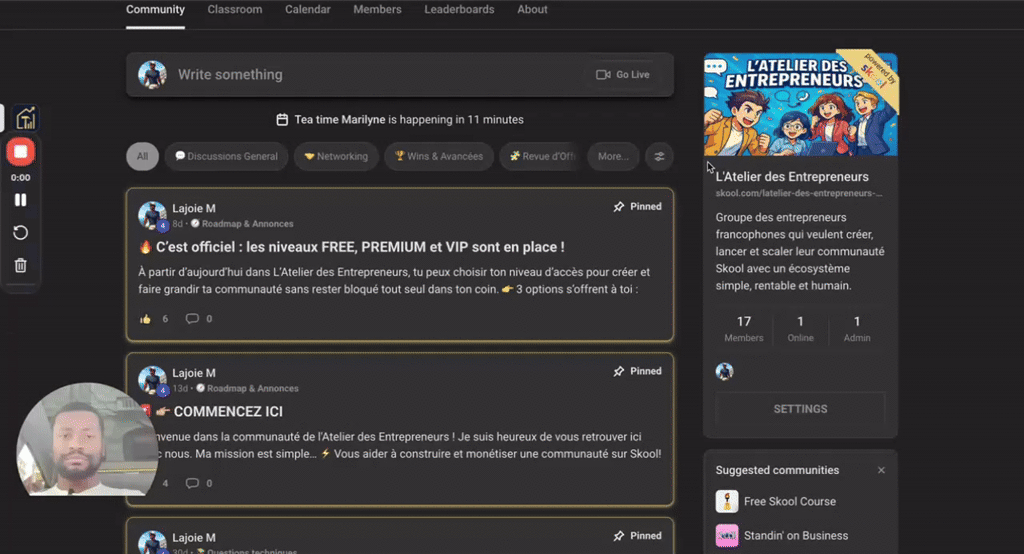Viewport: 1024px width, 554px height.
Task: Open Lajoie M avatar on the niveaux FREE post
Action: point(152,216)
